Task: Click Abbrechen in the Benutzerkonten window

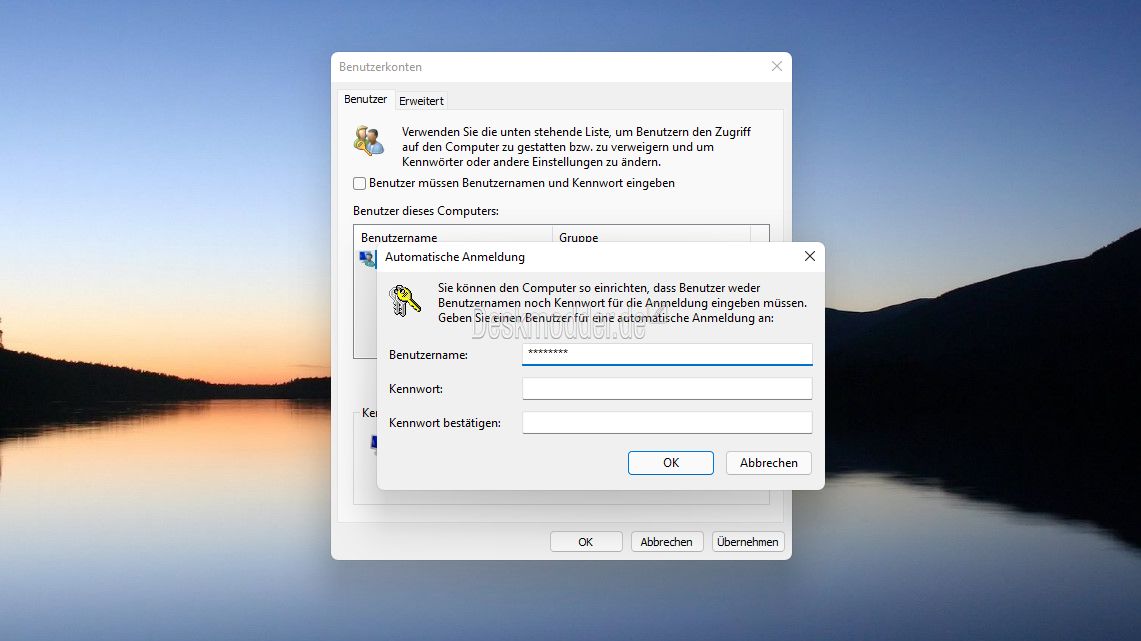Action: point(667,542)
